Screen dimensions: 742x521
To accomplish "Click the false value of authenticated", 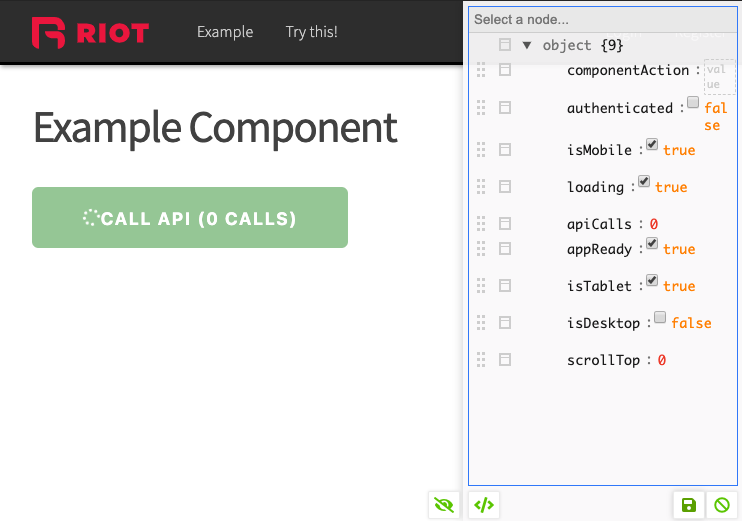I will pyautogui.click(x=716, y=116).
